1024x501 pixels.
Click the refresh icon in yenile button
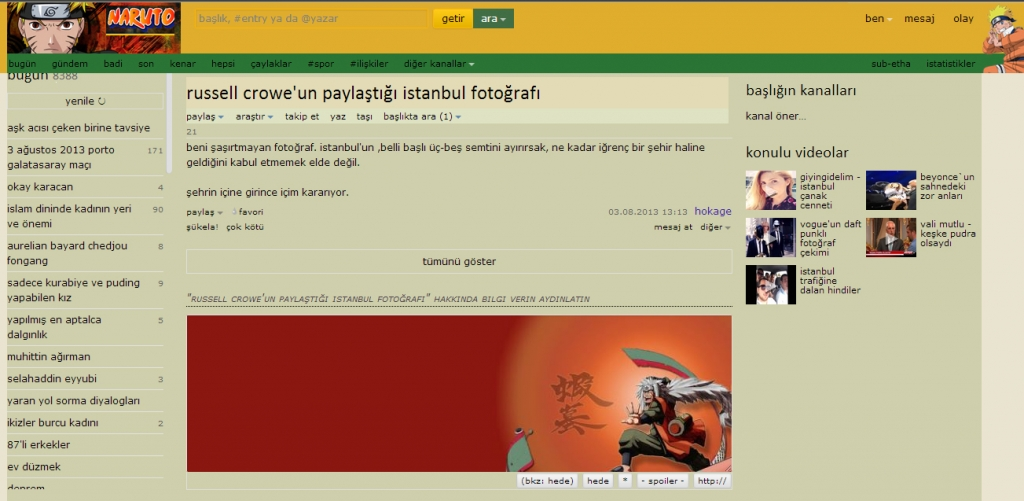tap(101, 101)
